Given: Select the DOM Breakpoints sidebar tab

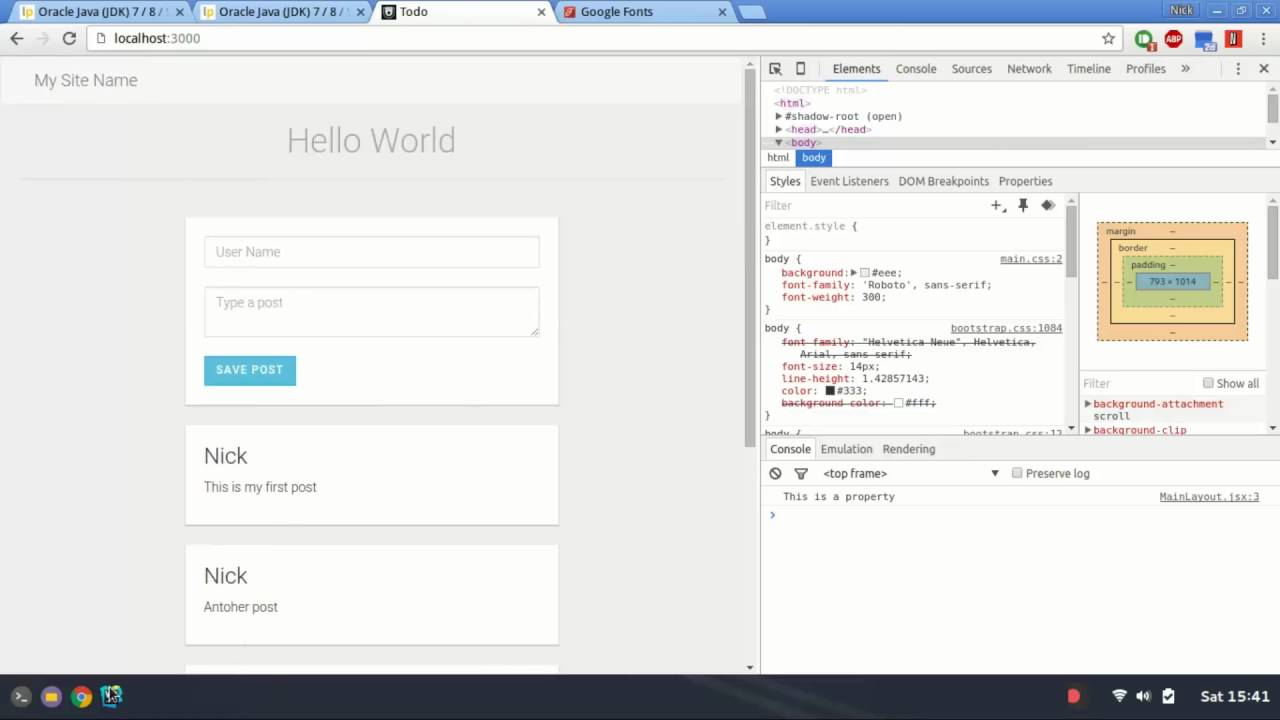Looking at the screenshot, I should click(943, 181).
